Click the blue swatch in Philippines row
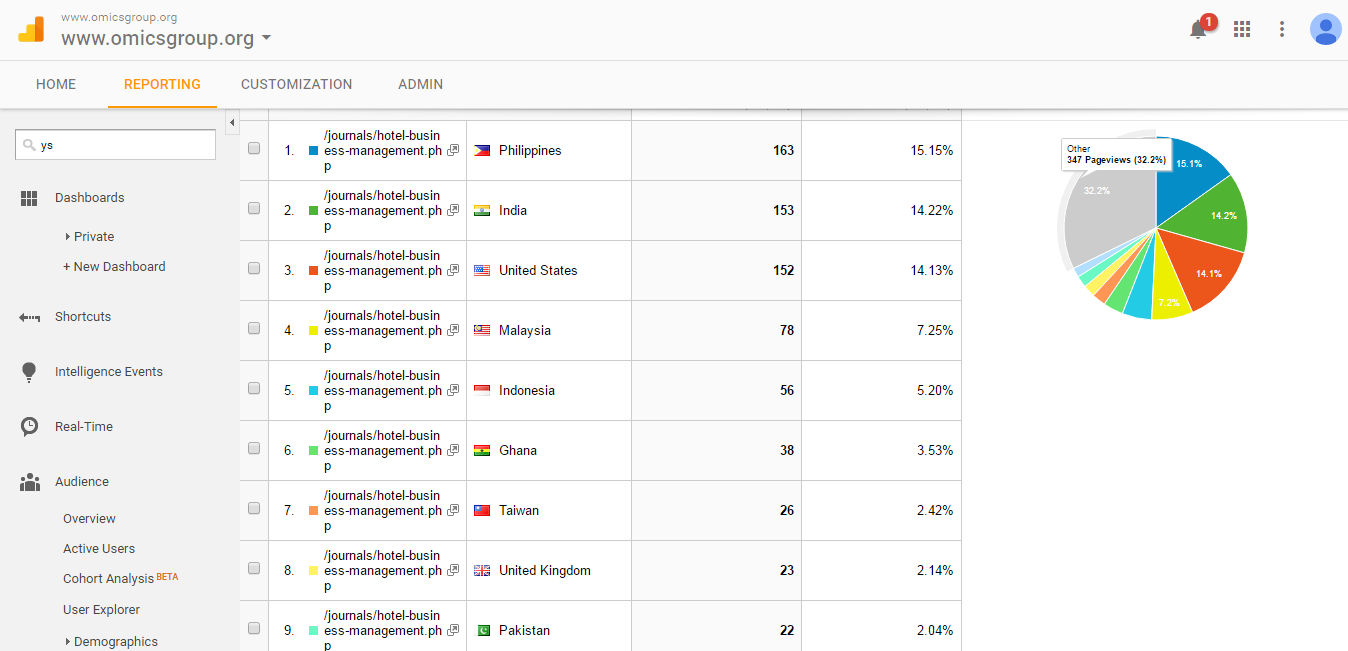Viewport: 1348px width, 651px height. (313, 151)
